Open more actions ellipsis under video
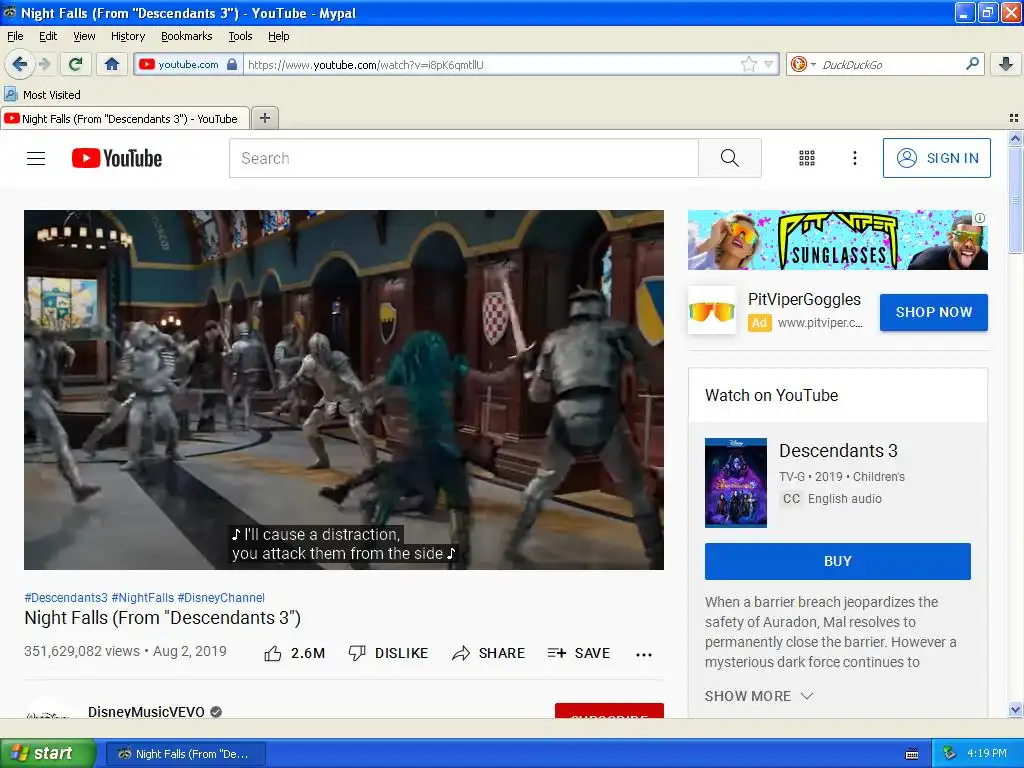The width and height of the screenshot is (1024, 768). [x=644, y=654]
